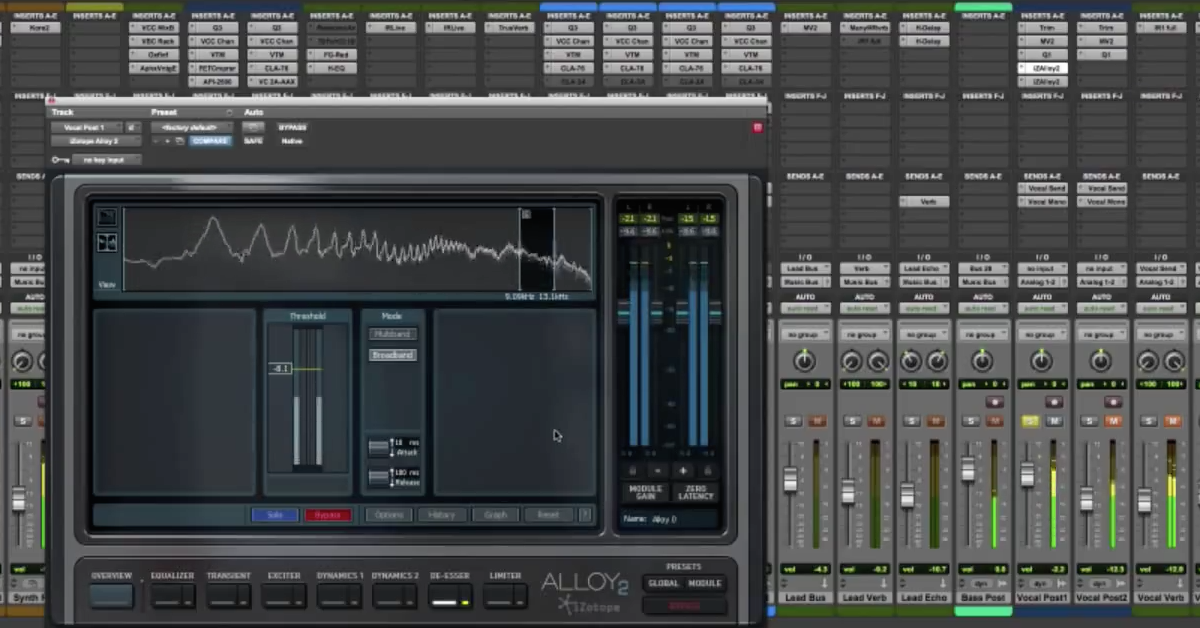Mute the Vocal Post2 track

(1113, 421)
